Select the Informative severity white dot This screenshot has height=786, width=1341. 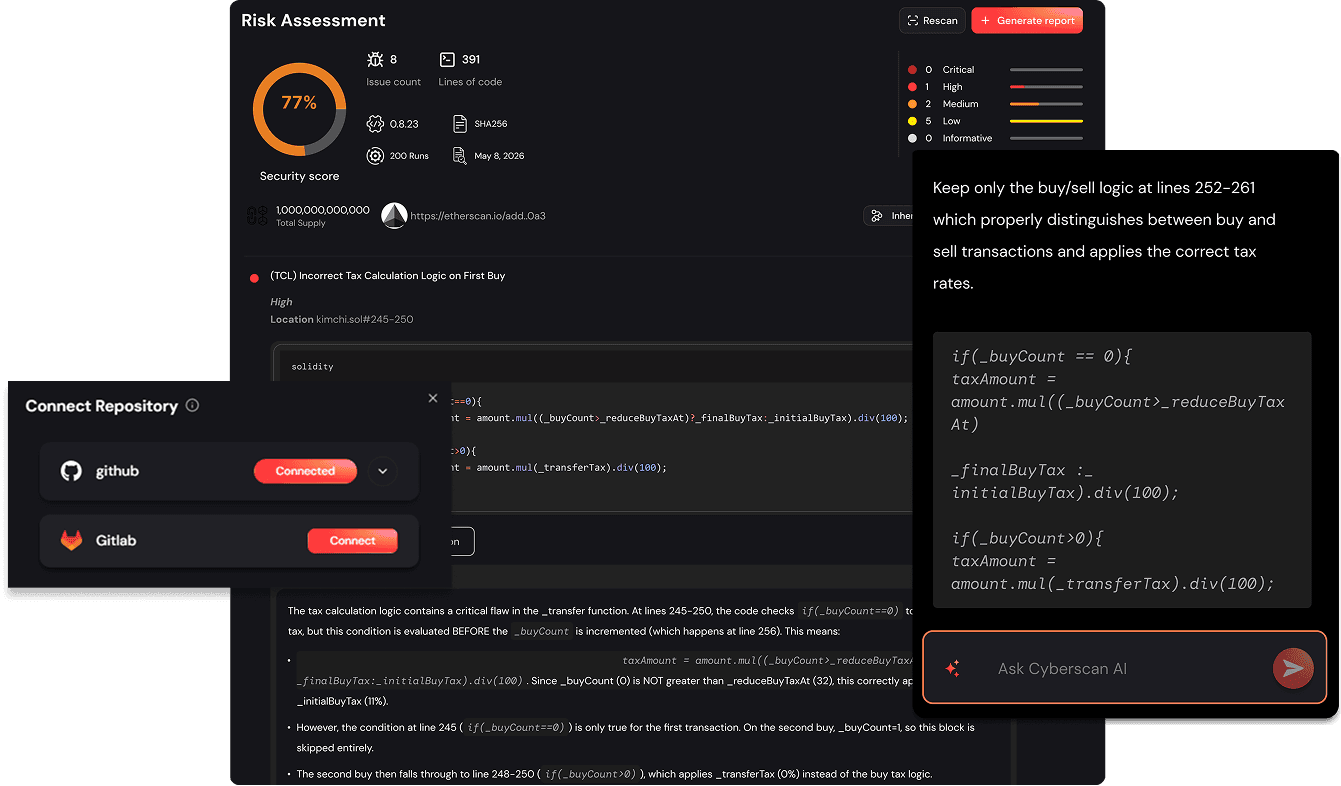[912, 138]
